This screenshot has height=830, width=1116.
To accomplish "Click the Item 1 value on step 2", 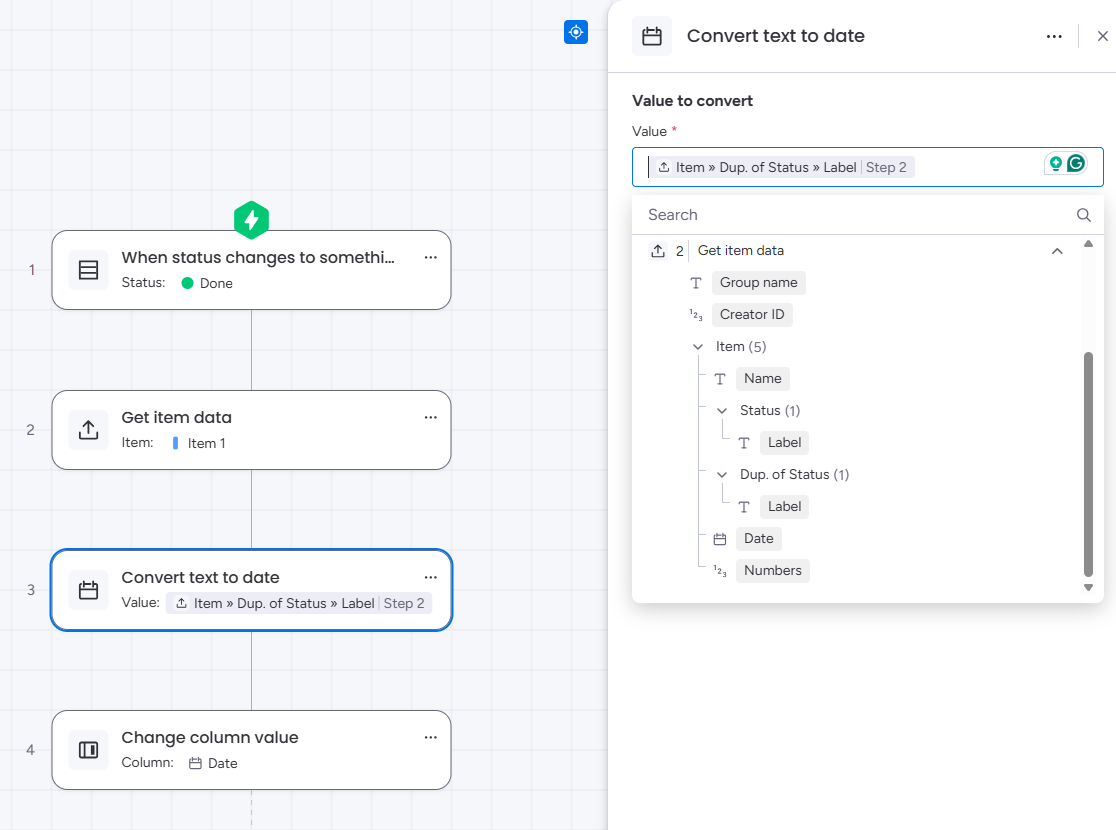I will point(199,443).
